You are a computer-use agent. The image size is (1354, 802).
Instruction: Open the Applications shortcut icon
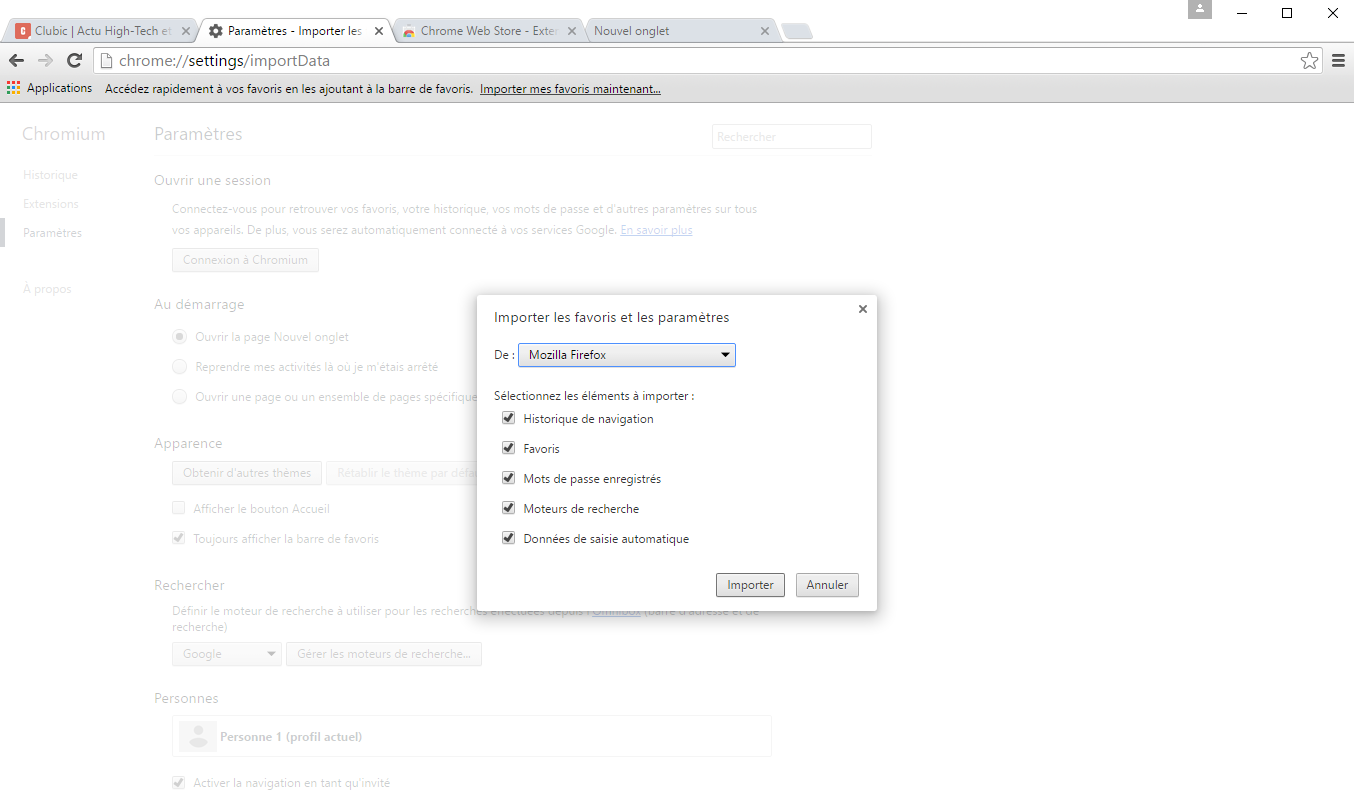point(14,88)
